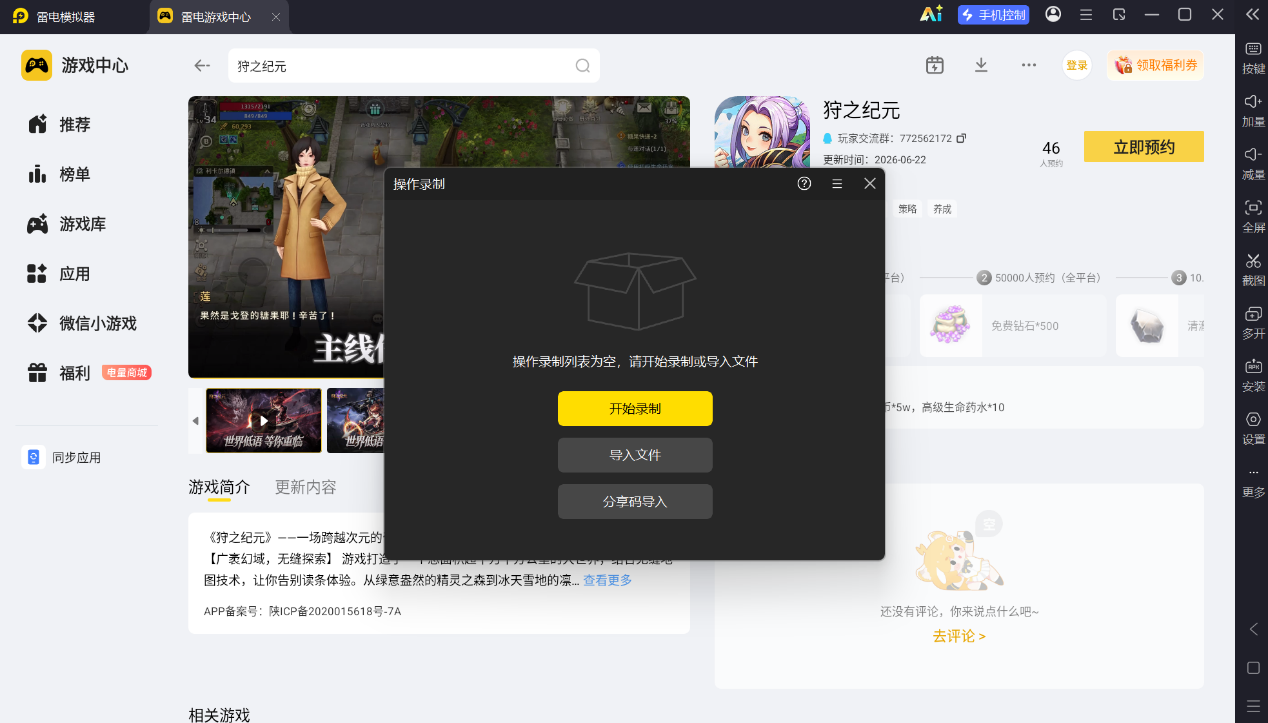
Task: Click the 策略 tag
Action: click(907, 209)
